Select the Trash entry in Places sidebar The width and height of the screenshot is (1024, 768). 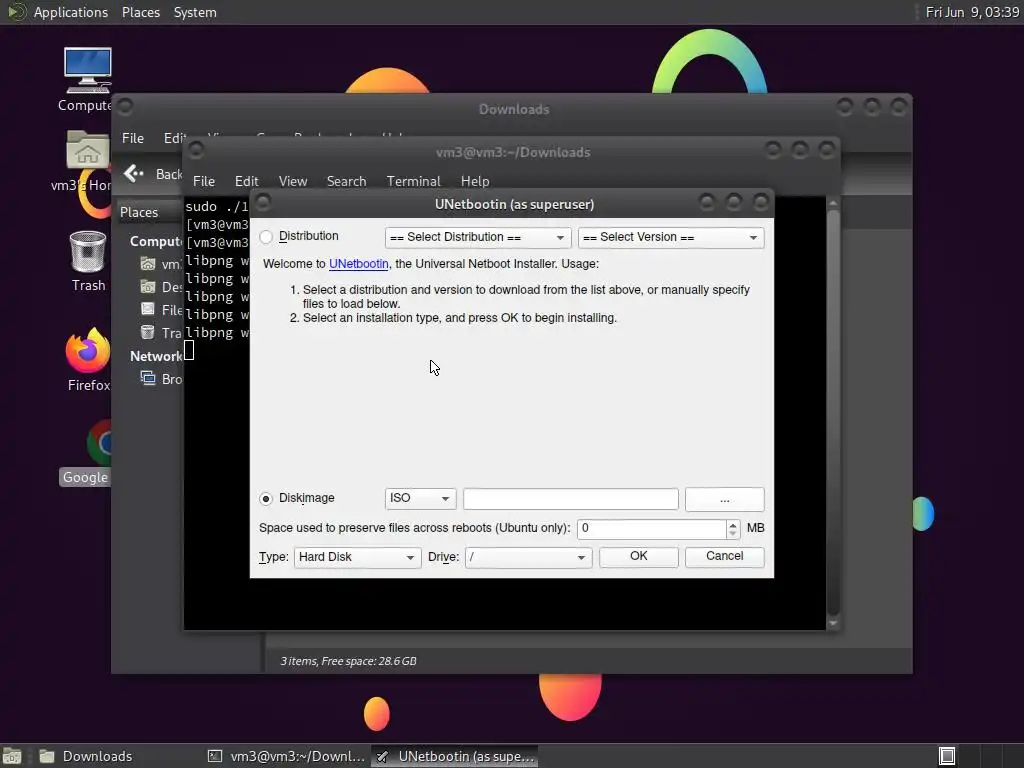coord(161,333)
